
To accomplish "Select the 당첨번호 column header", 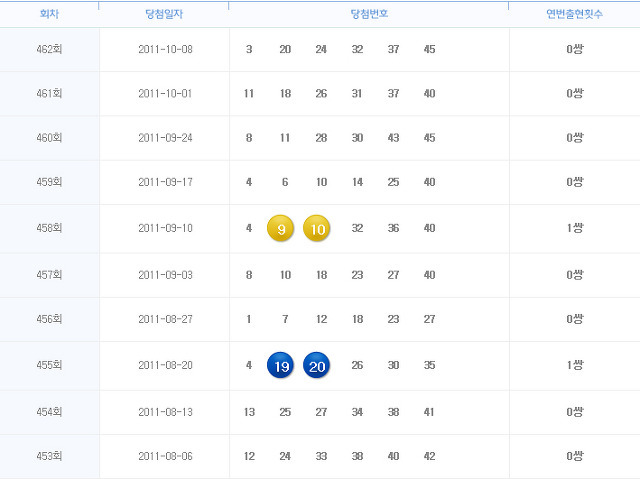I will (369, 14).
